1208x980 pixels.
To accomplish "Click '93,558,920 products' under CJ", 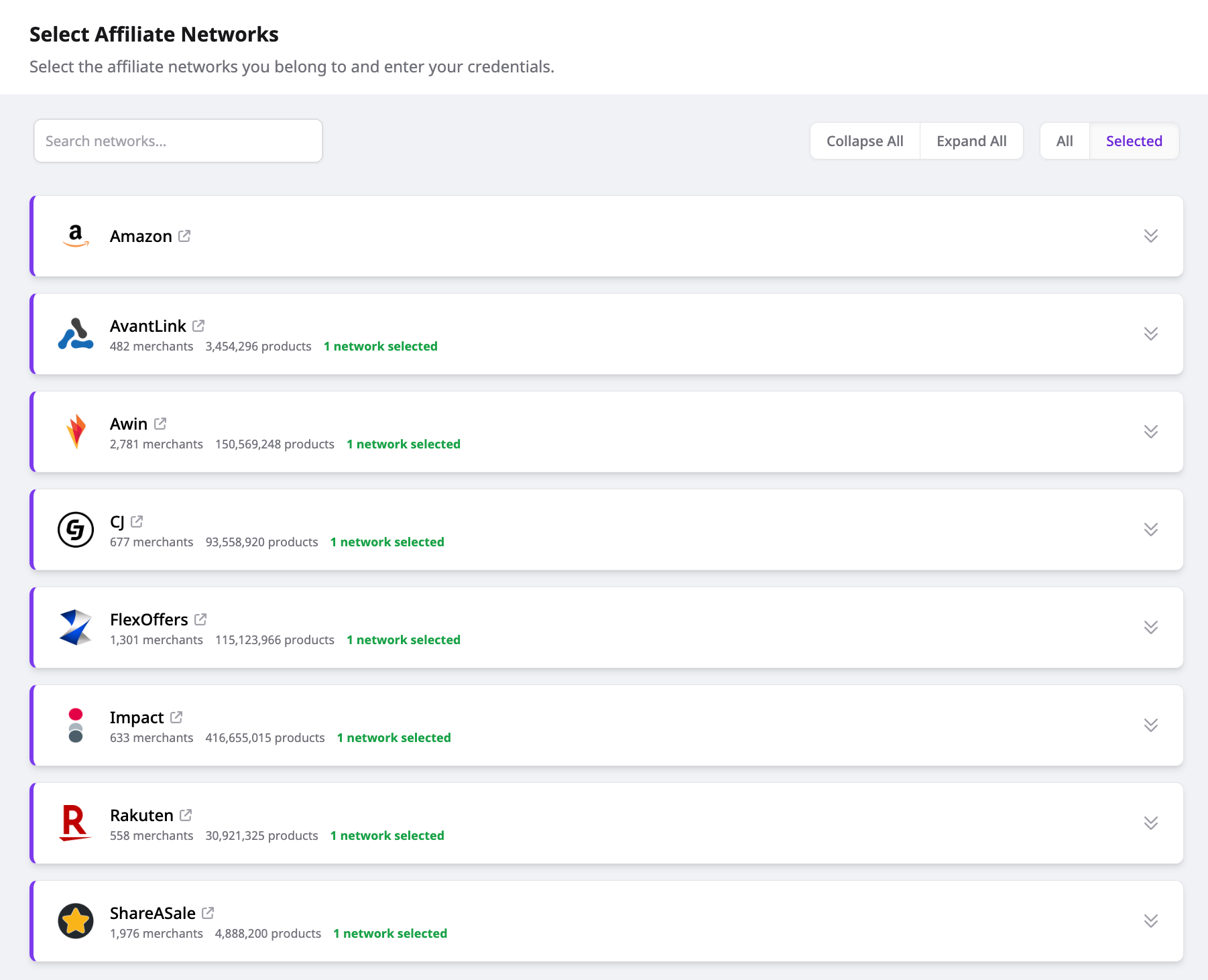I will pos(262,542).
